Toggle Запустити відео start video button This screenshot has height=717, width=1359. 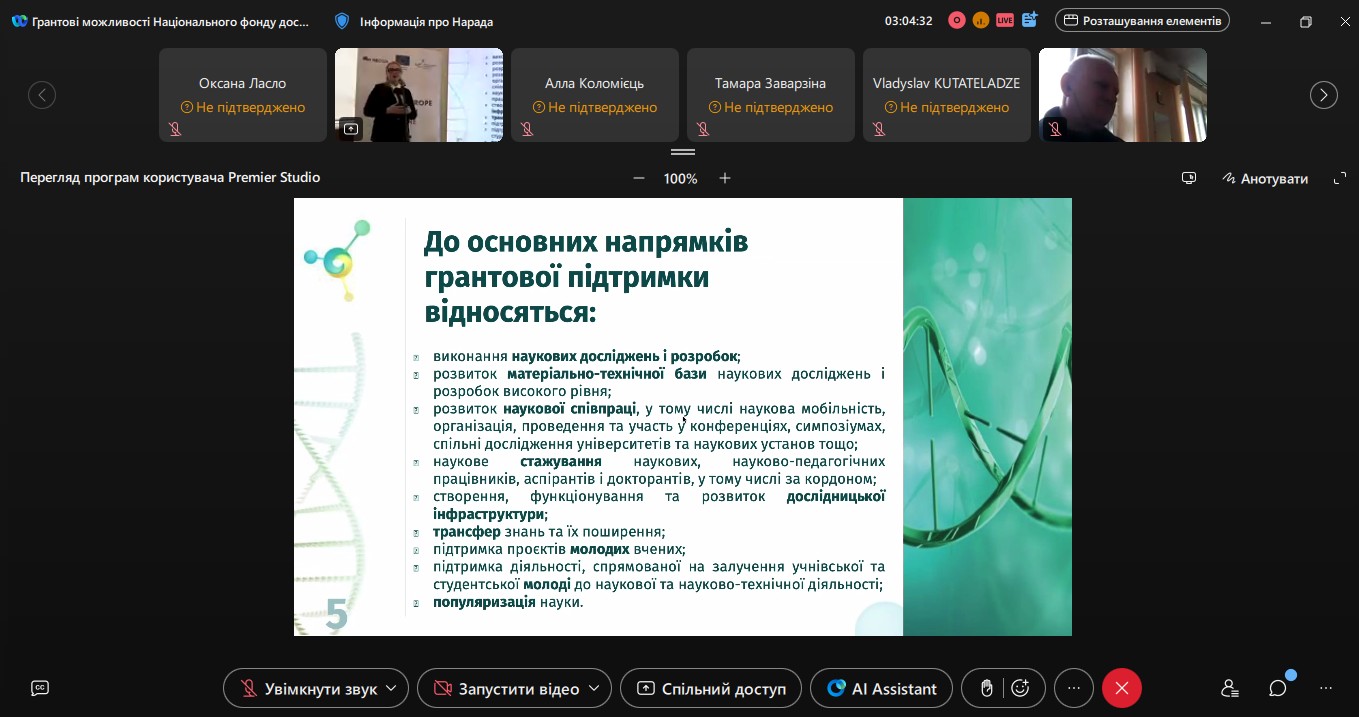pyautogui.click(x=507, y=688)
